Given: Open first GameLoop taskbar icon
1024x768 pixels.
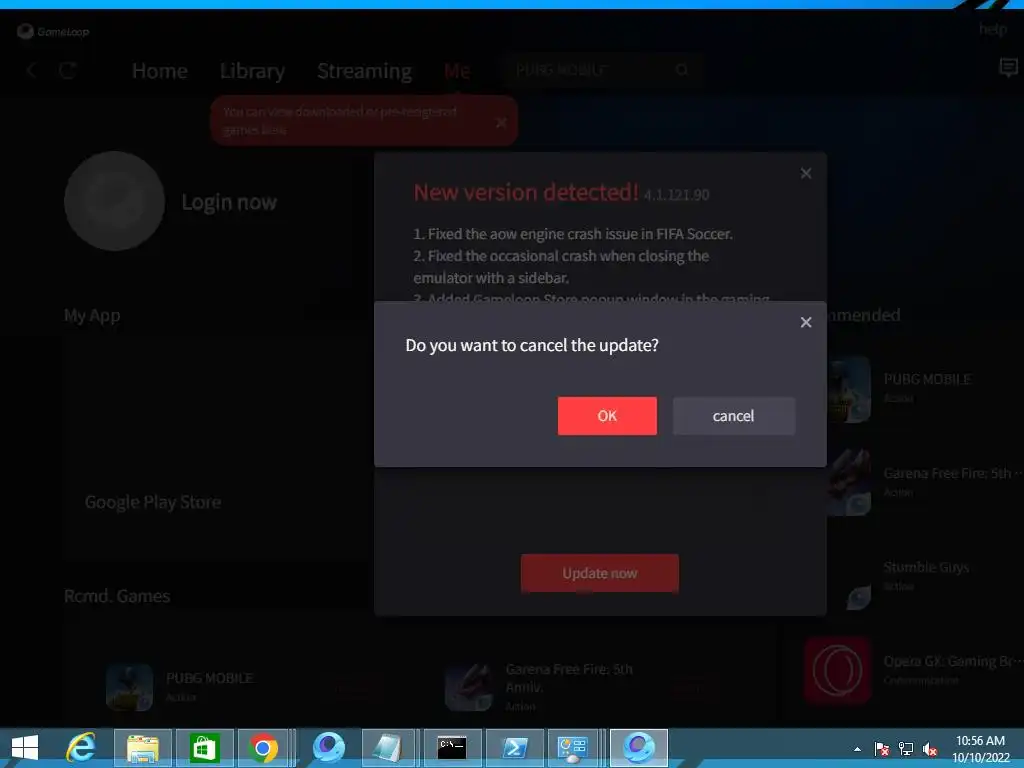Looking at the screenshot, I should pyautogui.click(x=328, y=748).
